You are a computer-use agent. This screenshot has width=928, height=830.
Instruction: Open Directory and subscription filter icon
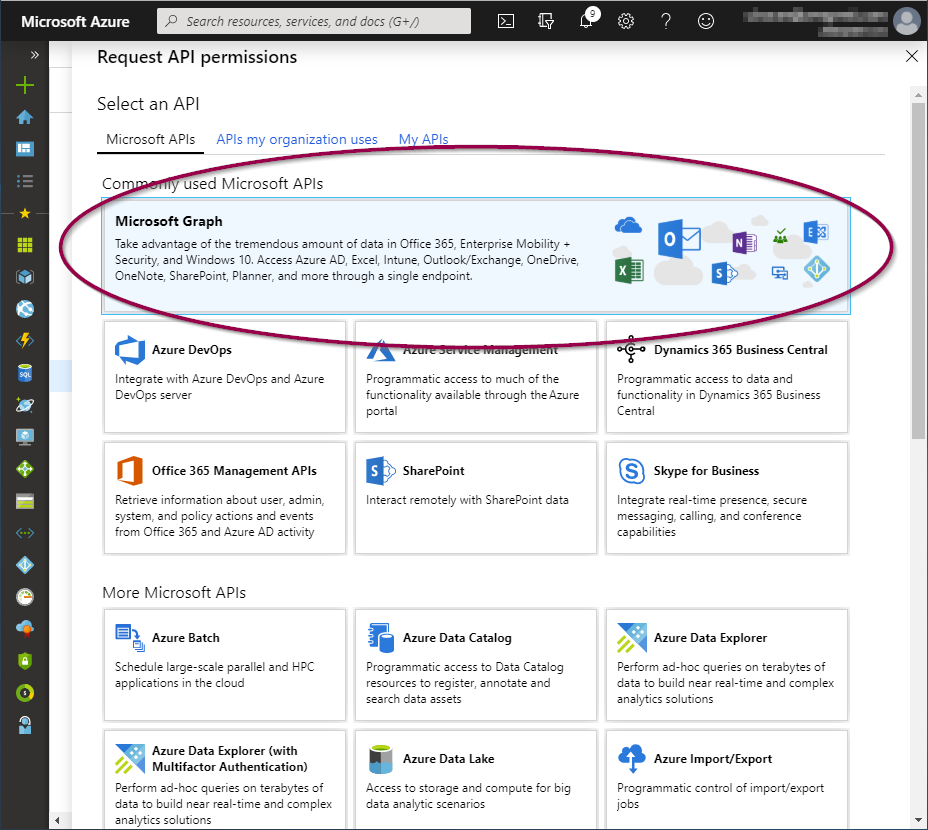tap(546, 21)
